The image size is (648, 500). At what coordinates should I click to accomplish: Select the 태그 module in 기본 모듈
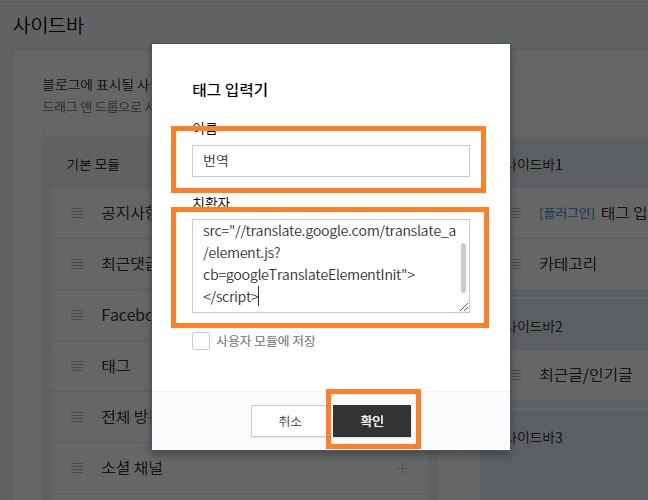116,366
